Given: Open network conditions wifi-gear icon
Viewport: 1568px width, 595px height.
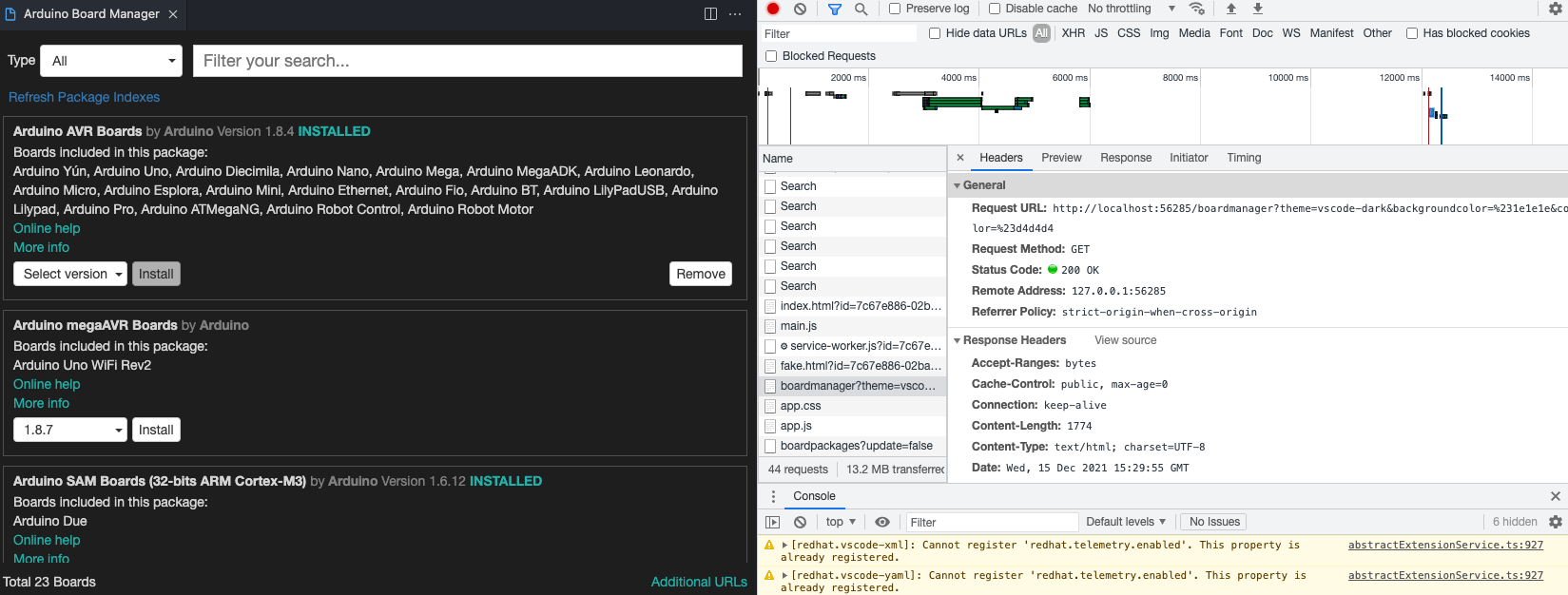Looking at the screenshot, I should coord(1197,9).
